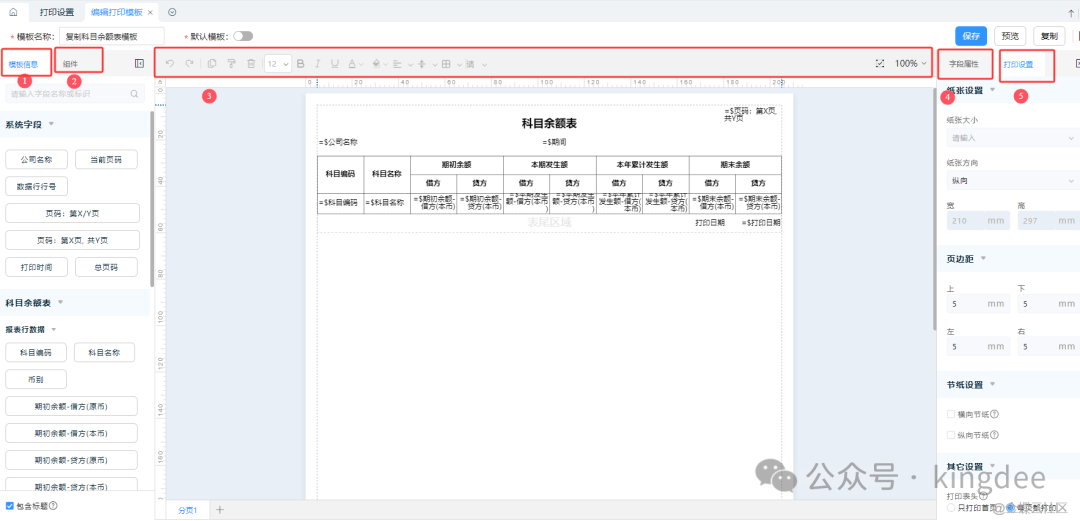Click the redo icon in toolbar
1080x521 pixels.
click(x=189, y=64)
